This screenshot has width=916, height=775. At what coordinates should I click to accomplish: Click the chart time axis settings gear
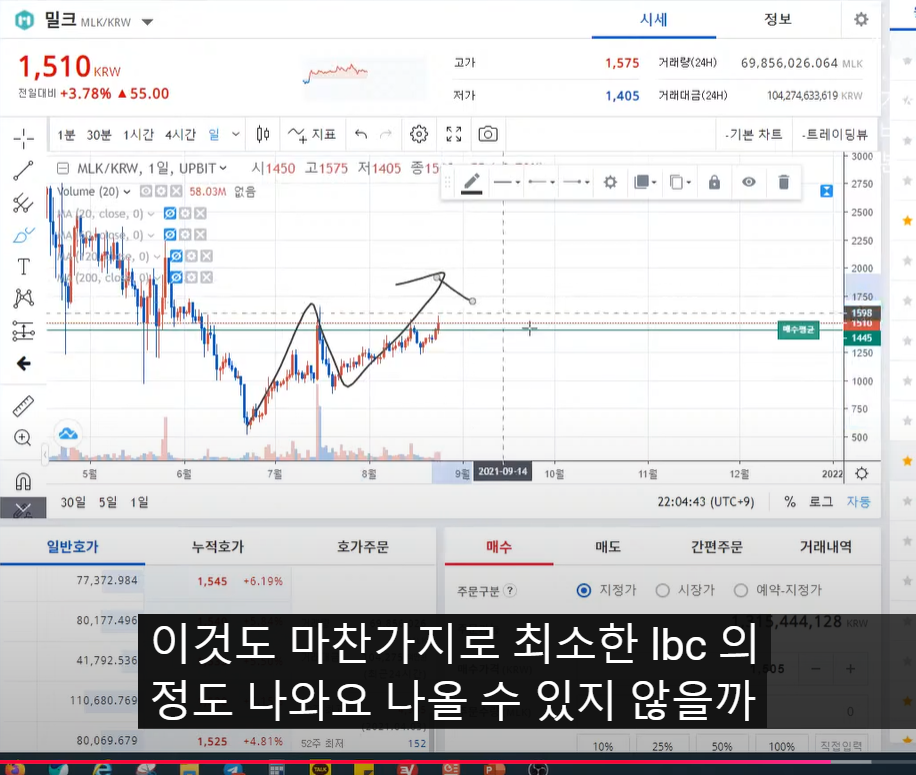point(862,474)
